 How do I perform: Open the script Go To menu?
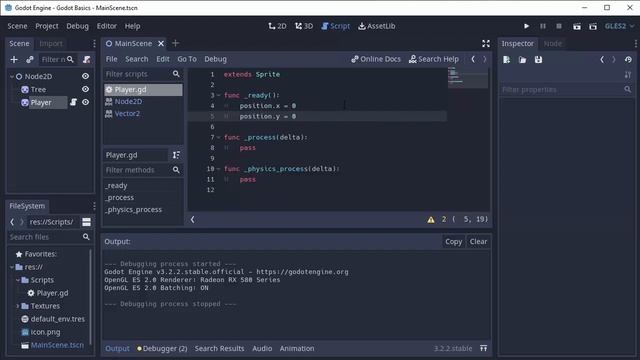pos(187,59)
